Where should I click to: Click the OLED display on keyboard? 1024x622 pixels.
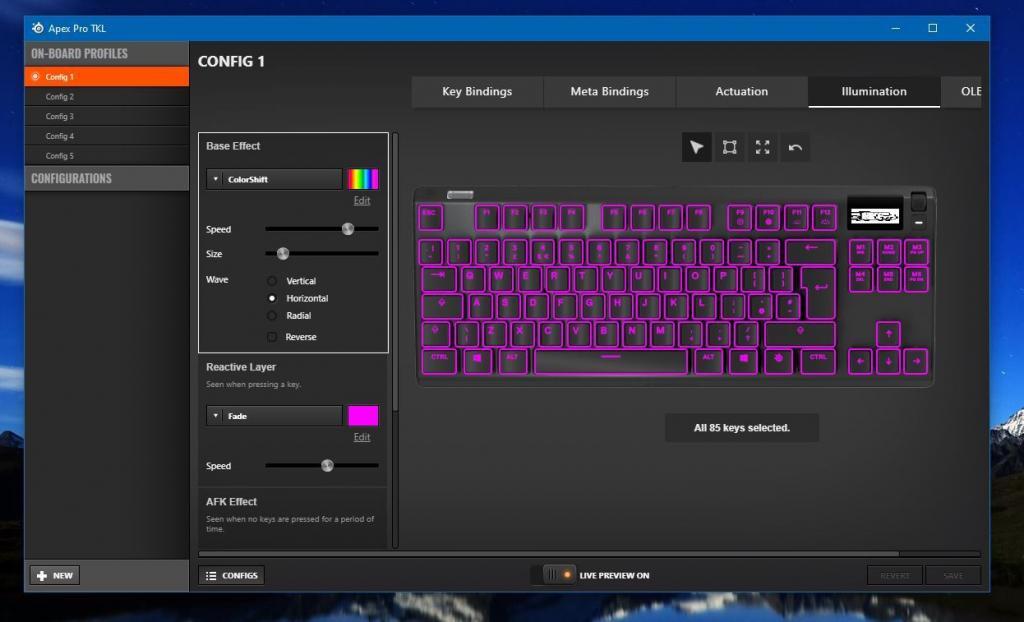tap(875, 214)
